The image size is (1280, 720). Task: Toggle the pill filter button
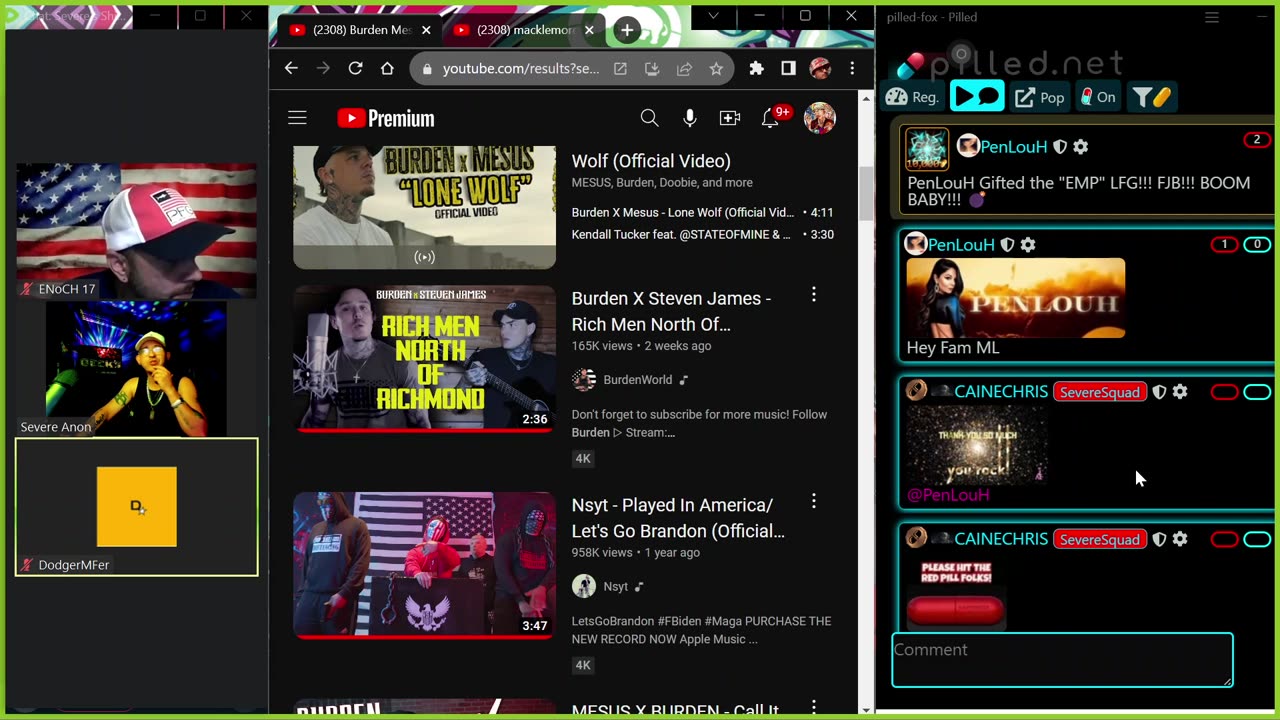(x=1151, y=97)
